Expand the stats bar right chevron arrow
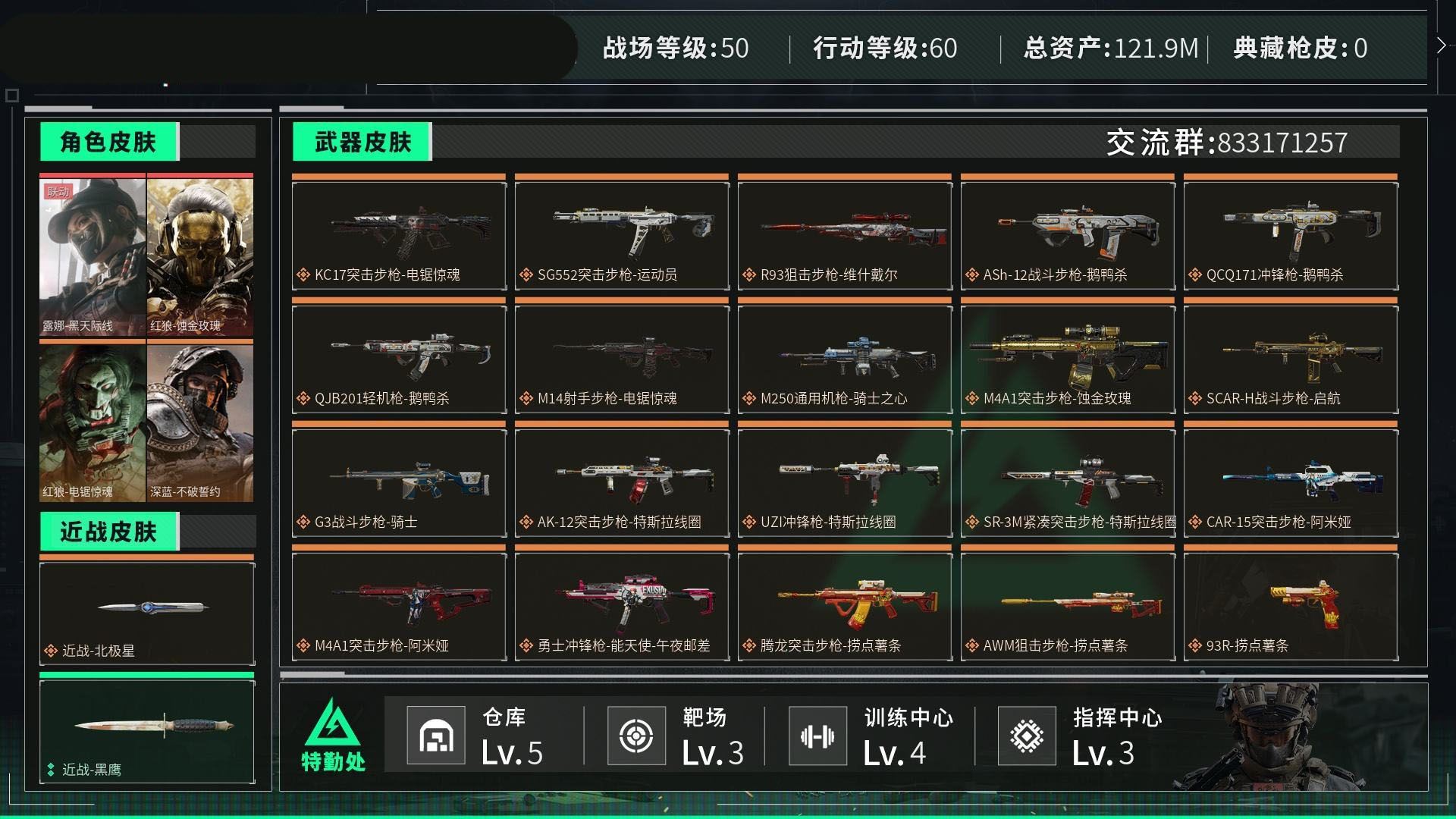This screenshot has width=1456, height=819. tap(1441, 45)
